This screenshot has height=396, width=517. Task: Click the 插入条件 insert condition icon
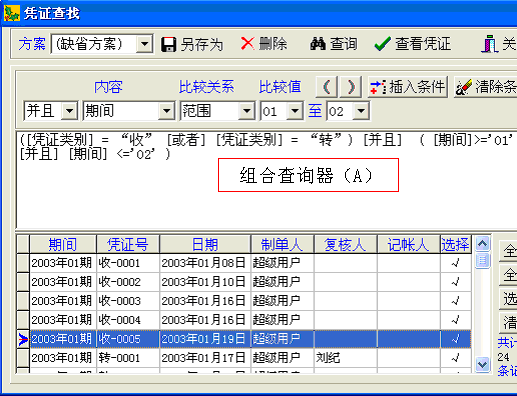(x=378, y=87)
